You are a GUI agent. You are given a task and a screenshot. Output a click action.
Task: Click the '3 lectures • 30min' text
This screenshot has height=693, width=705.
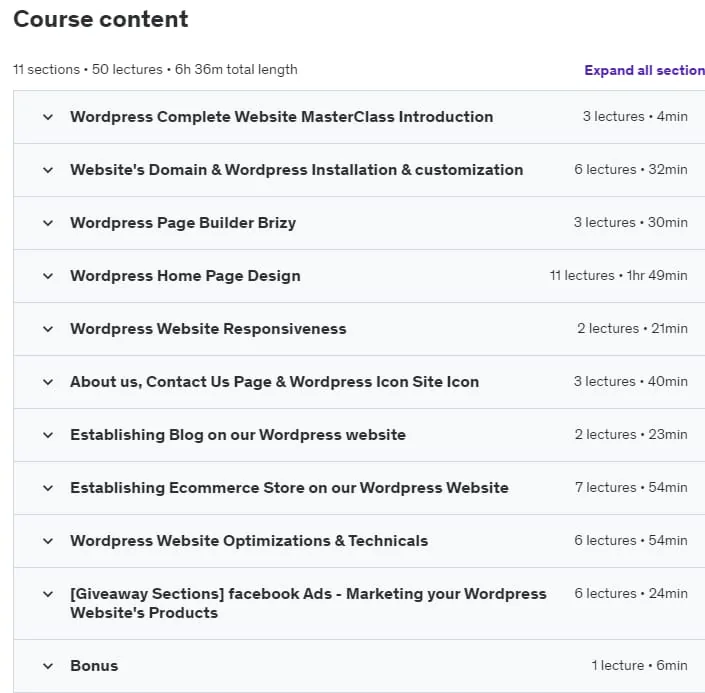[x=630, y=223]
